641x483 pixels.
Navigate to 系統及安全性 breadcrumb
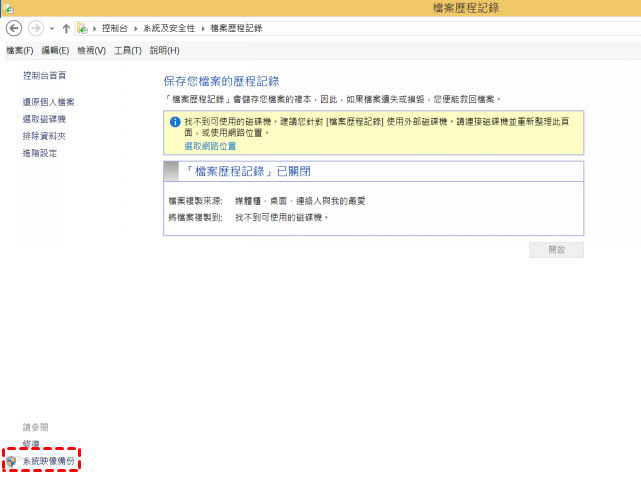(x=169, y=28)
